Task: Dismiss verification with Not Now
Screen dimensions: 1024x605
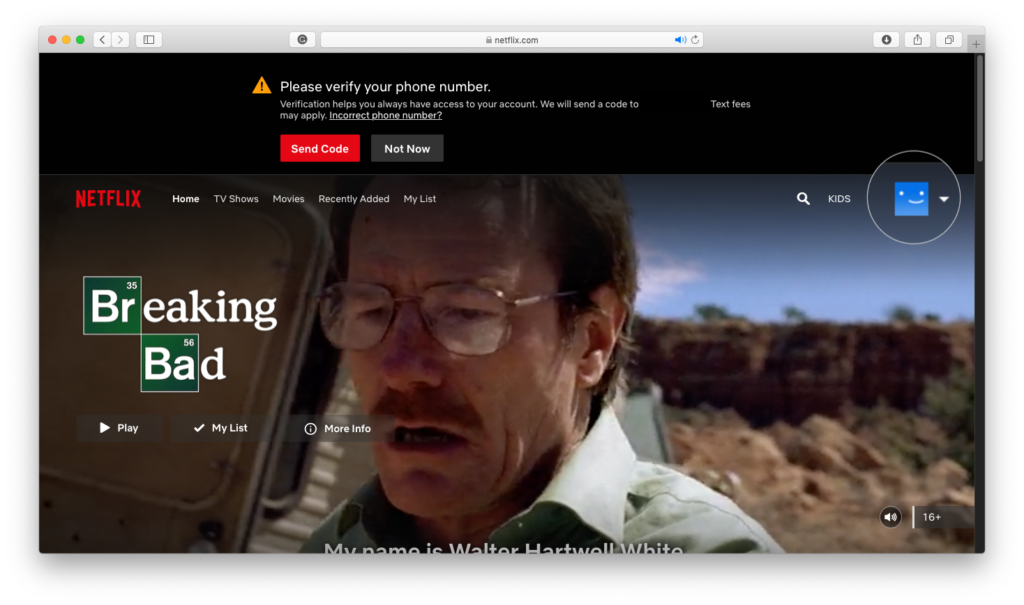Action: tap(407, 149)
